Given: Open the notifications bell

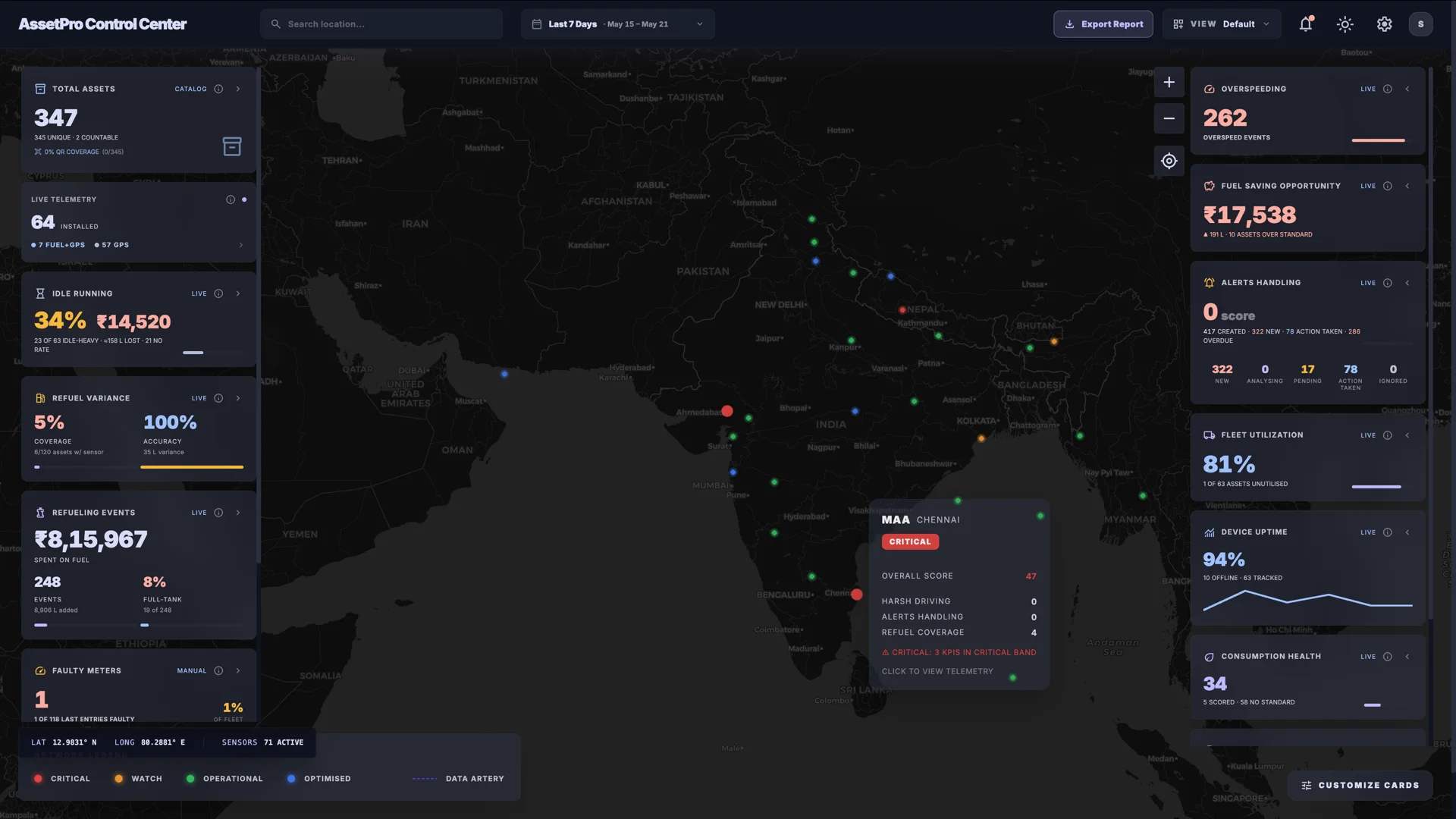Looking at the screenshot, I should 1305,24.
